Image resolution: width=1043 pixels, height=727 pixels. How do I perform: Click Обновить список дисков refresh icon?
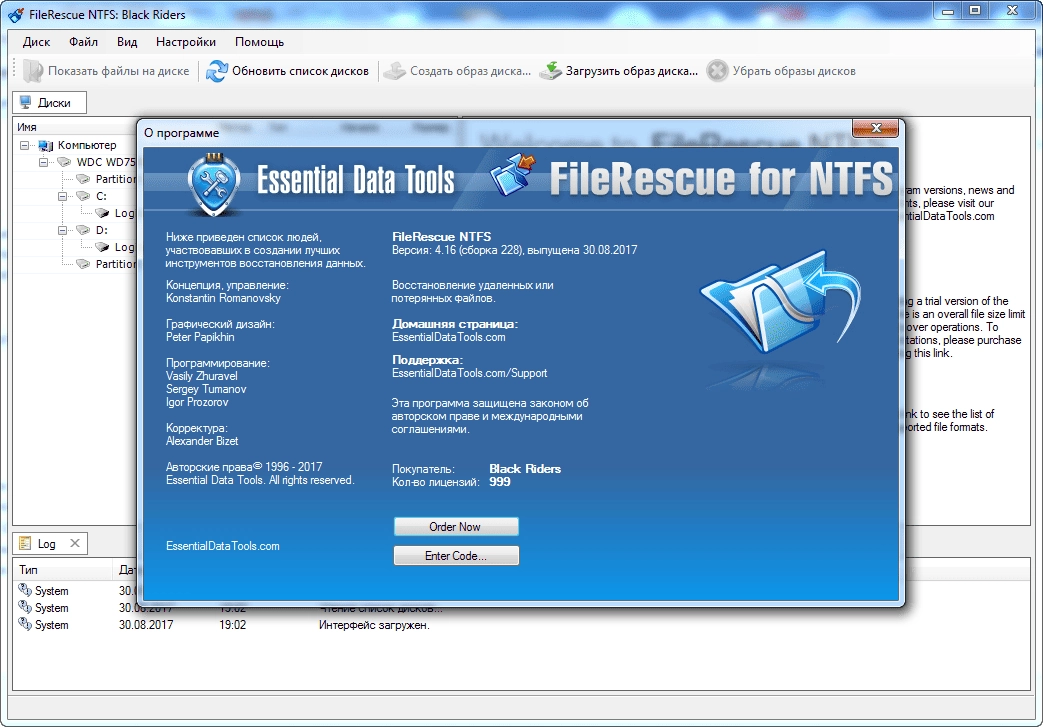tap(216, 71)
